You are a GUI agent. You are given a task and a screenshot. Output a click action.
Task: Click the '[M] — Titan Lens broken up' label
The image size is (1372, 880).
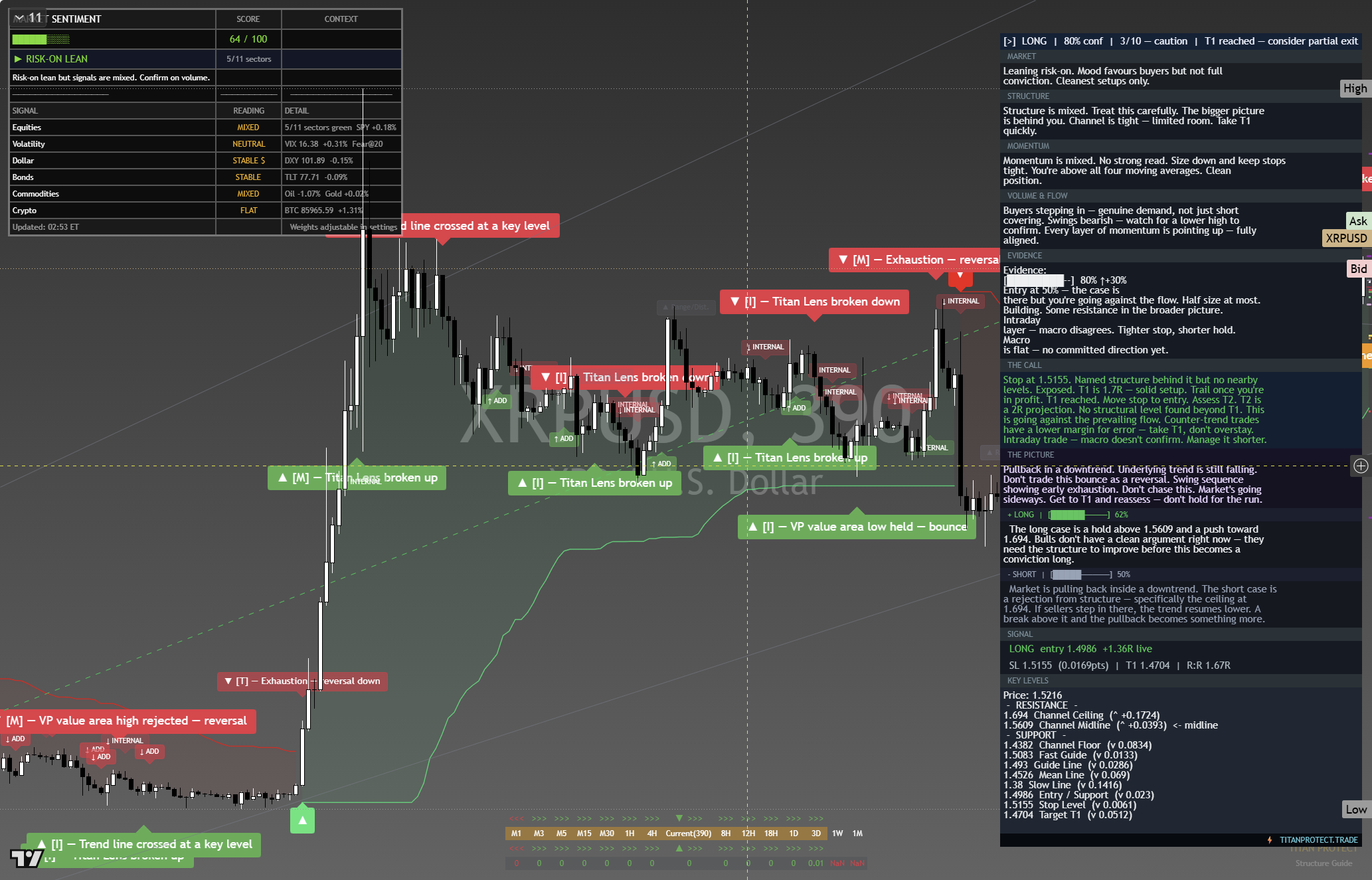357,478
